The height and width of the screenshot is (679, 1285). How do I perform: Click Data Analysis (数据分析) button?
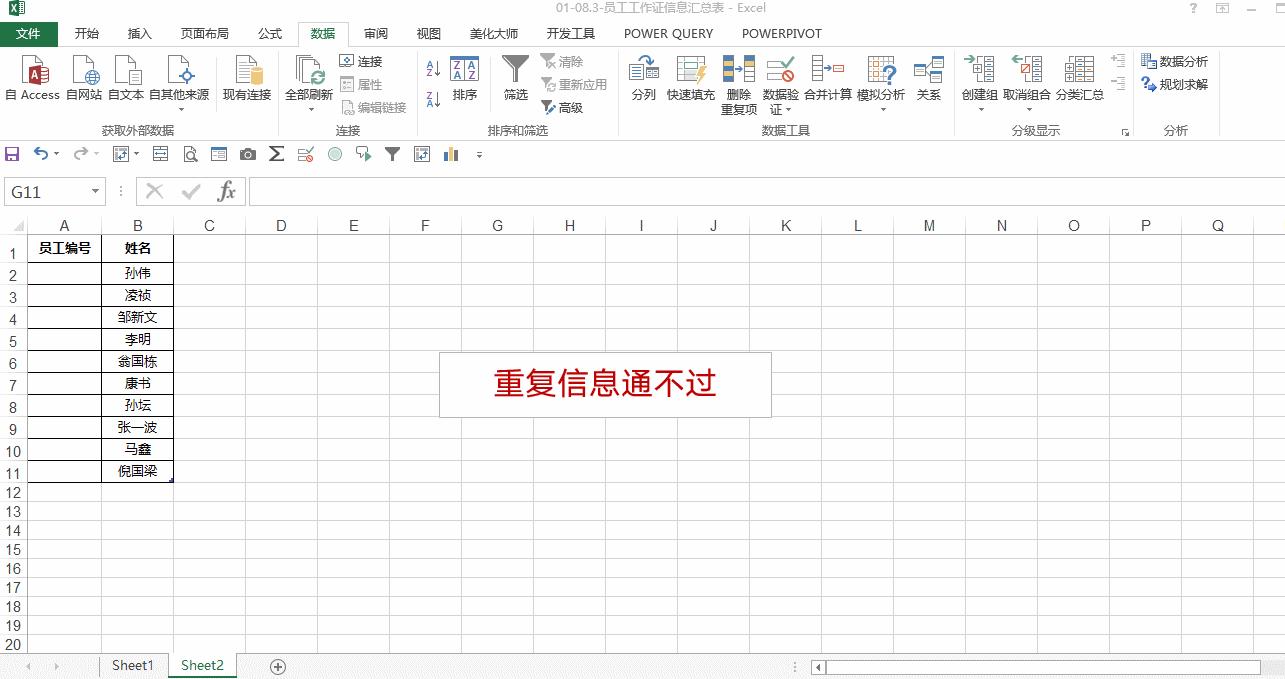1175,62
